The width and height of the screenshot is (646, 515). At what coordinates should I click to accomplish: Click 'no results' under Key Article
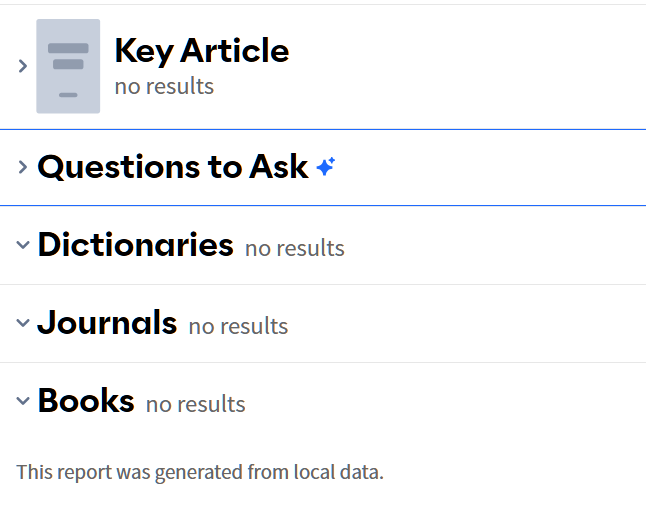pyautogui.click(x=164, y=87)
